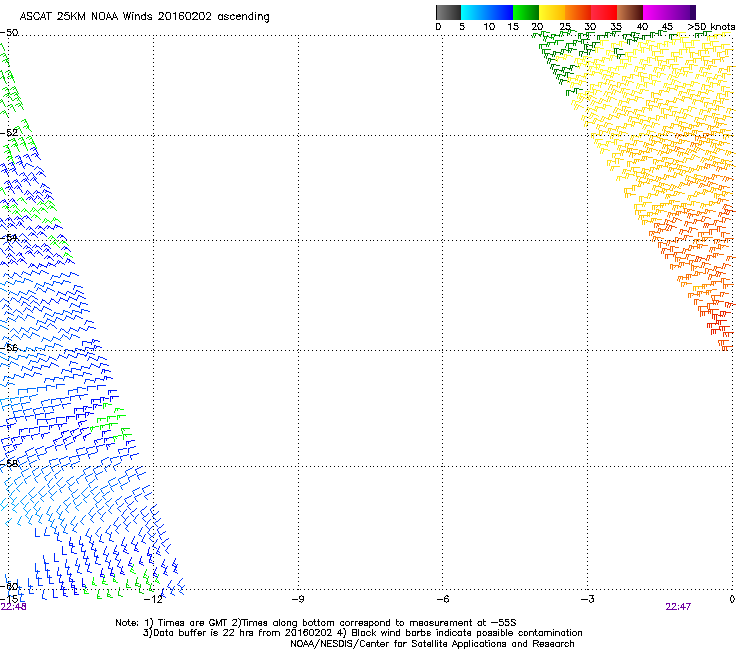This screenshot has height=650, width=740.
Task: Click the yellow 20-25 knots legend swatch
Action: tap(552, 12)
